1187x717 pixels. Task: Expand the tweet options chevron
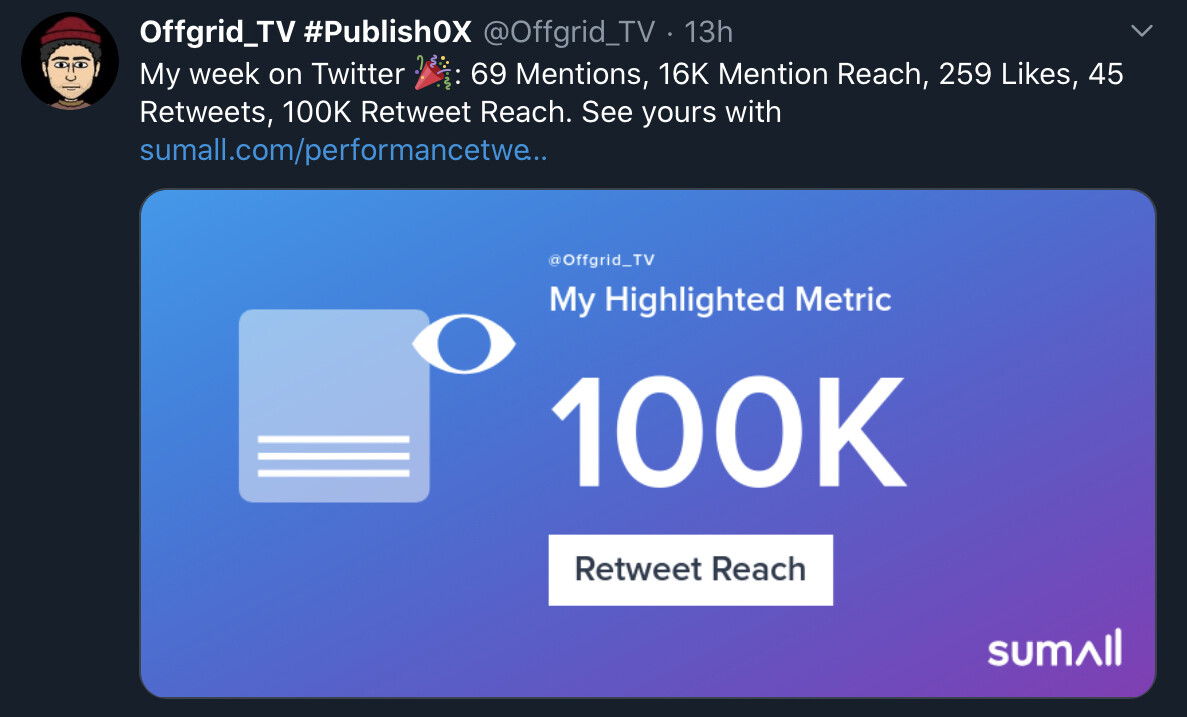point(1142,31)
